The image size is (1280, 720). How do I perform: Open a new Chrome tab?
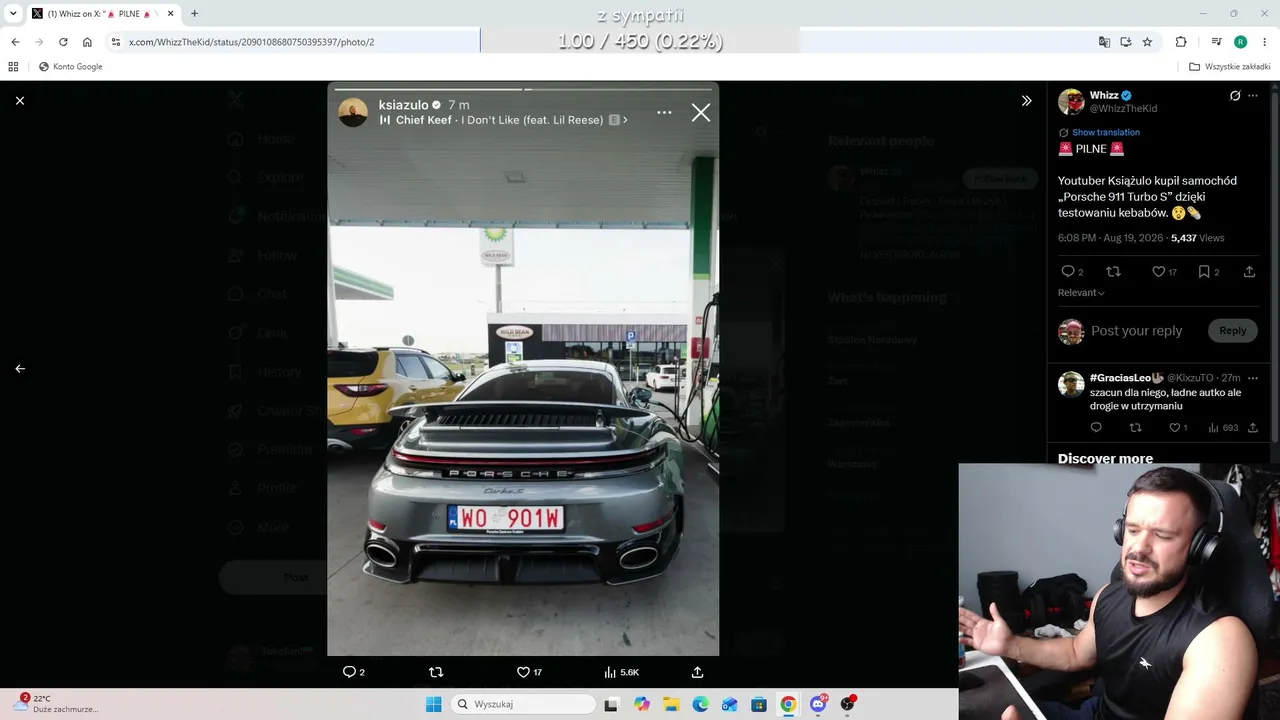194,14
